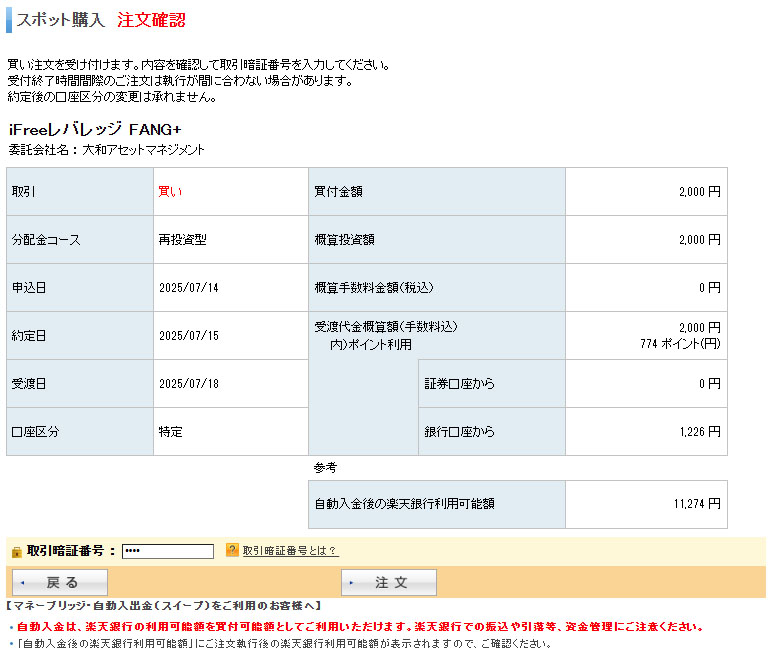Click the blue bar icon beside スポット購入
Image resolution: width=771 pixels, height=661 pixels.
9,20
